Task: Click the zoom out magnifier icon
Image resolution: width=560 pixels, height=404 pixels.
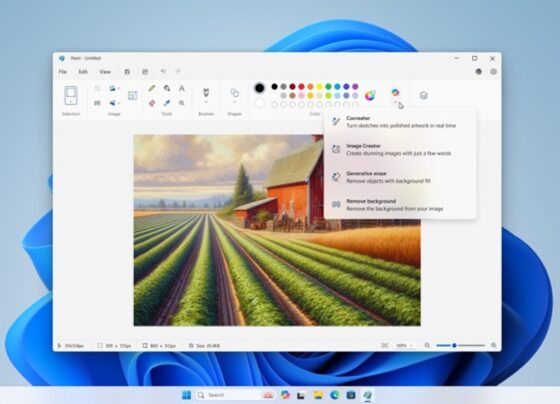Action: (x=427, y=345)
